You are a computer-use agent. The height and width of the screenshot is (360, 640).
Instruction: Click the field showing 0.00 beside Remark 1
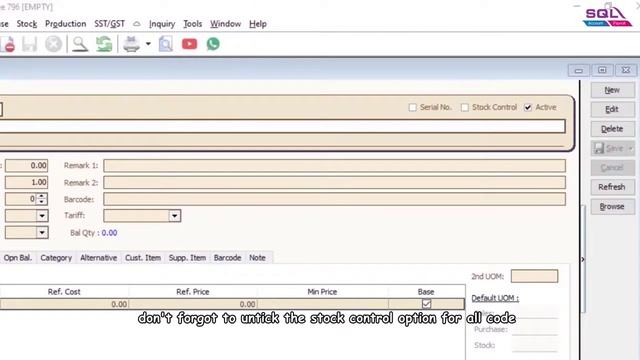[27, 166]
